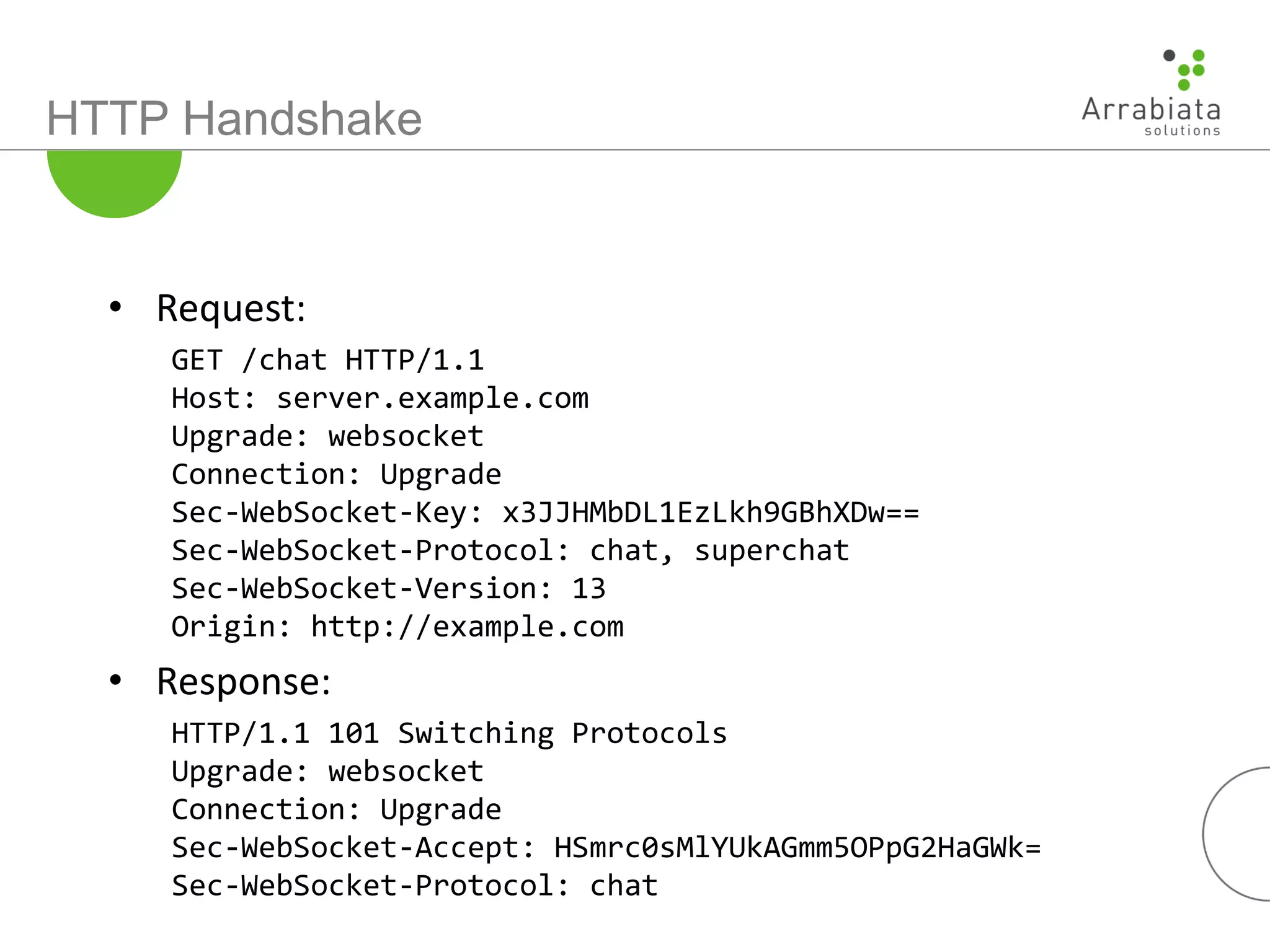Click the 'Host: server.example.com' line
Screen dimensions: 1270x952
380,398
